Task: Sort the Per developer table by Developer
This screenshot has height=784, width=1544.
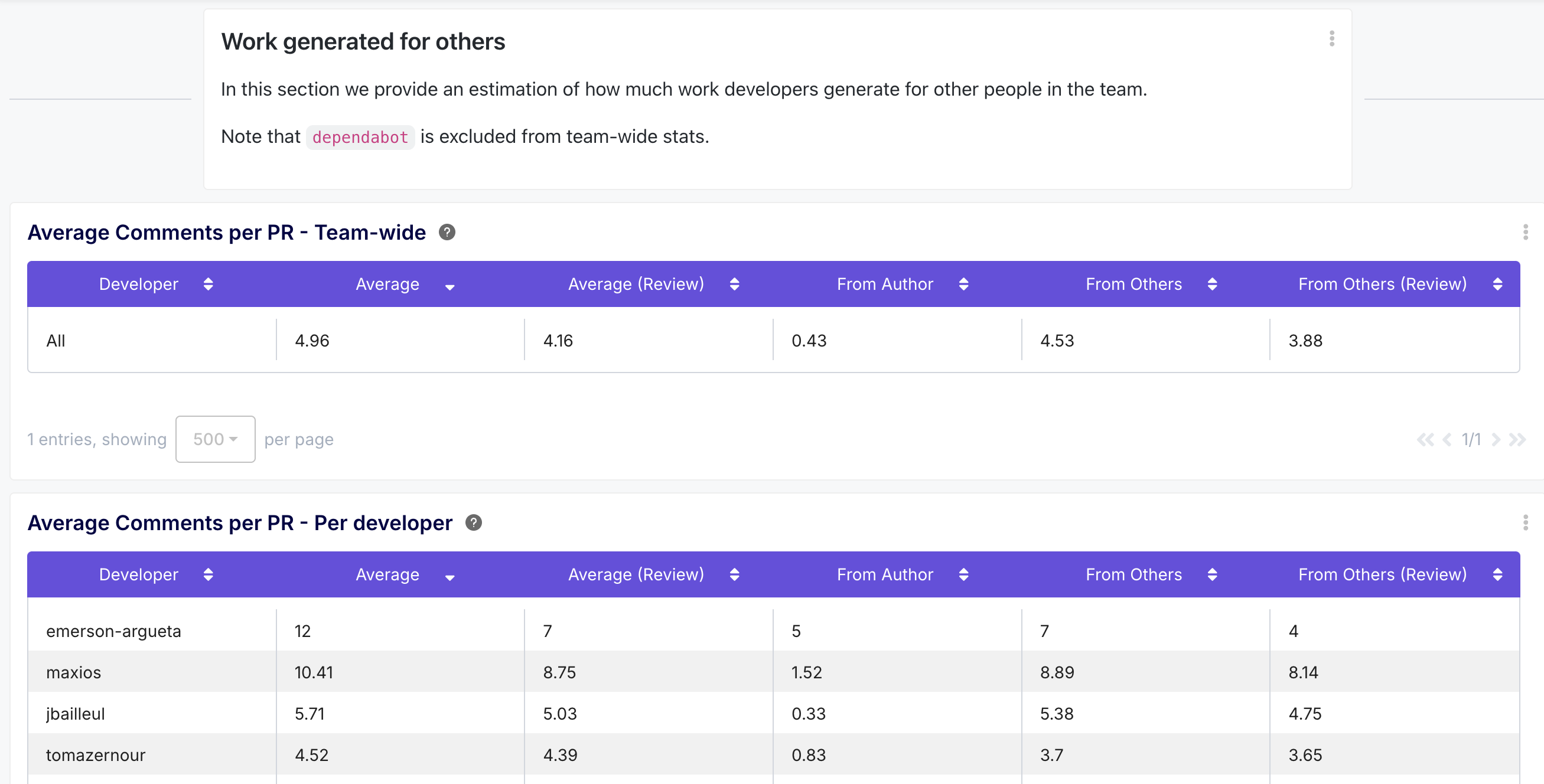Action: pos(208,574)
